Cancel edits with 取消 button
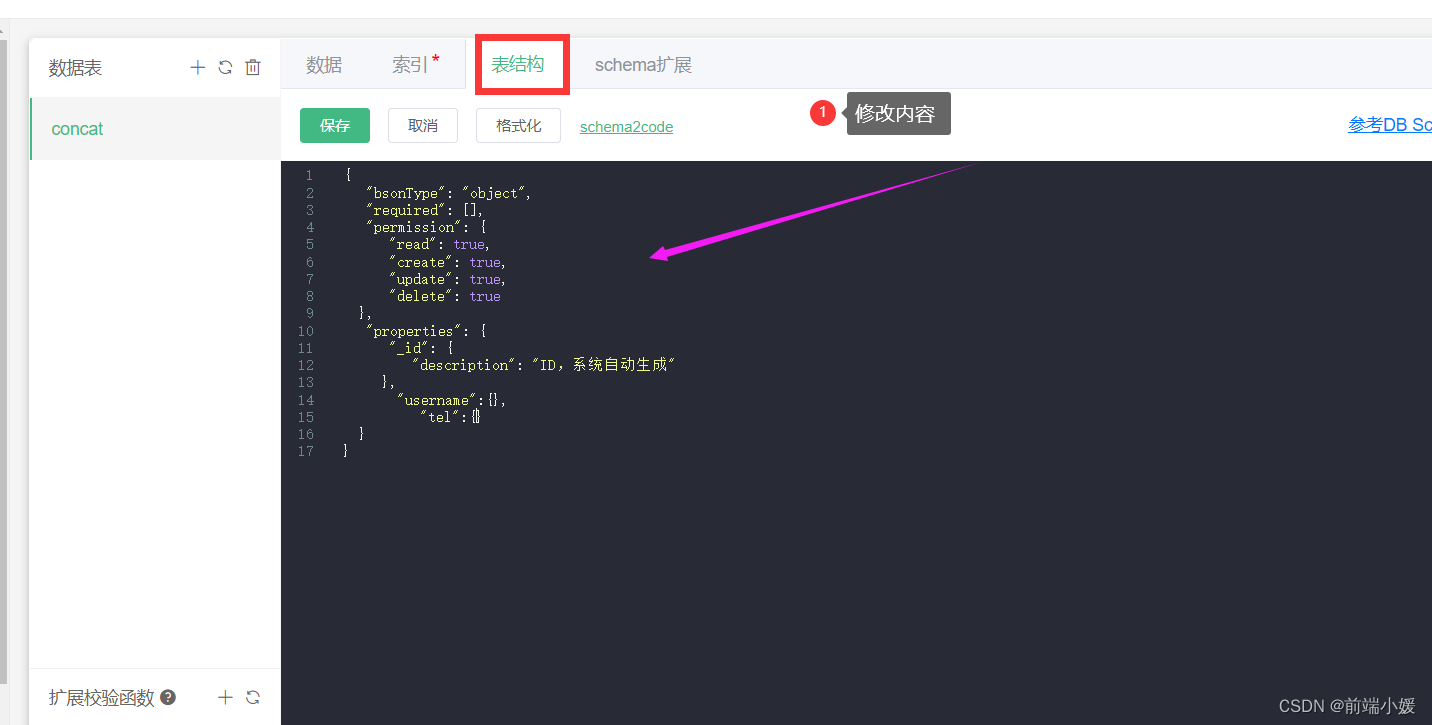Viewport: 1432px width, 725px height. click(423, 126)
